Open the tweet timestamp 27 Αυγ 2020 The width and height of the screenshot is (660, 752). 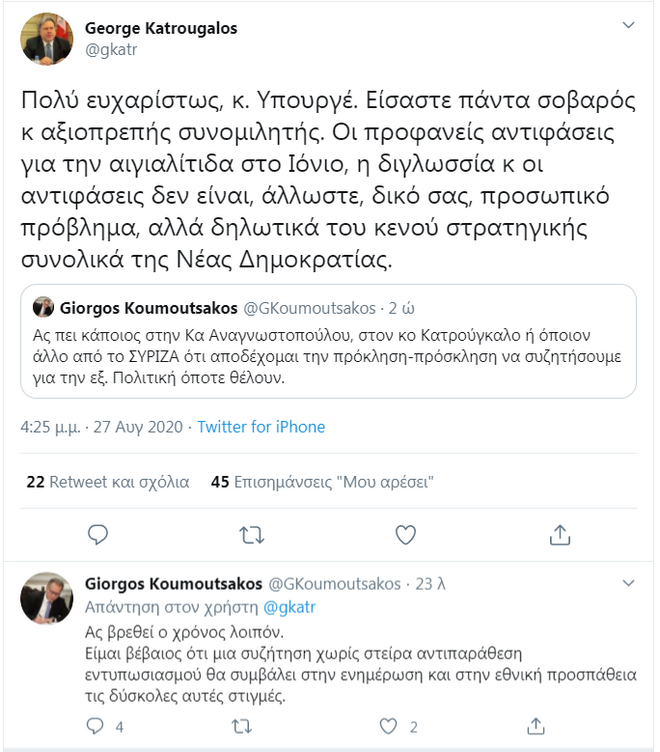[x=138, y=427]
